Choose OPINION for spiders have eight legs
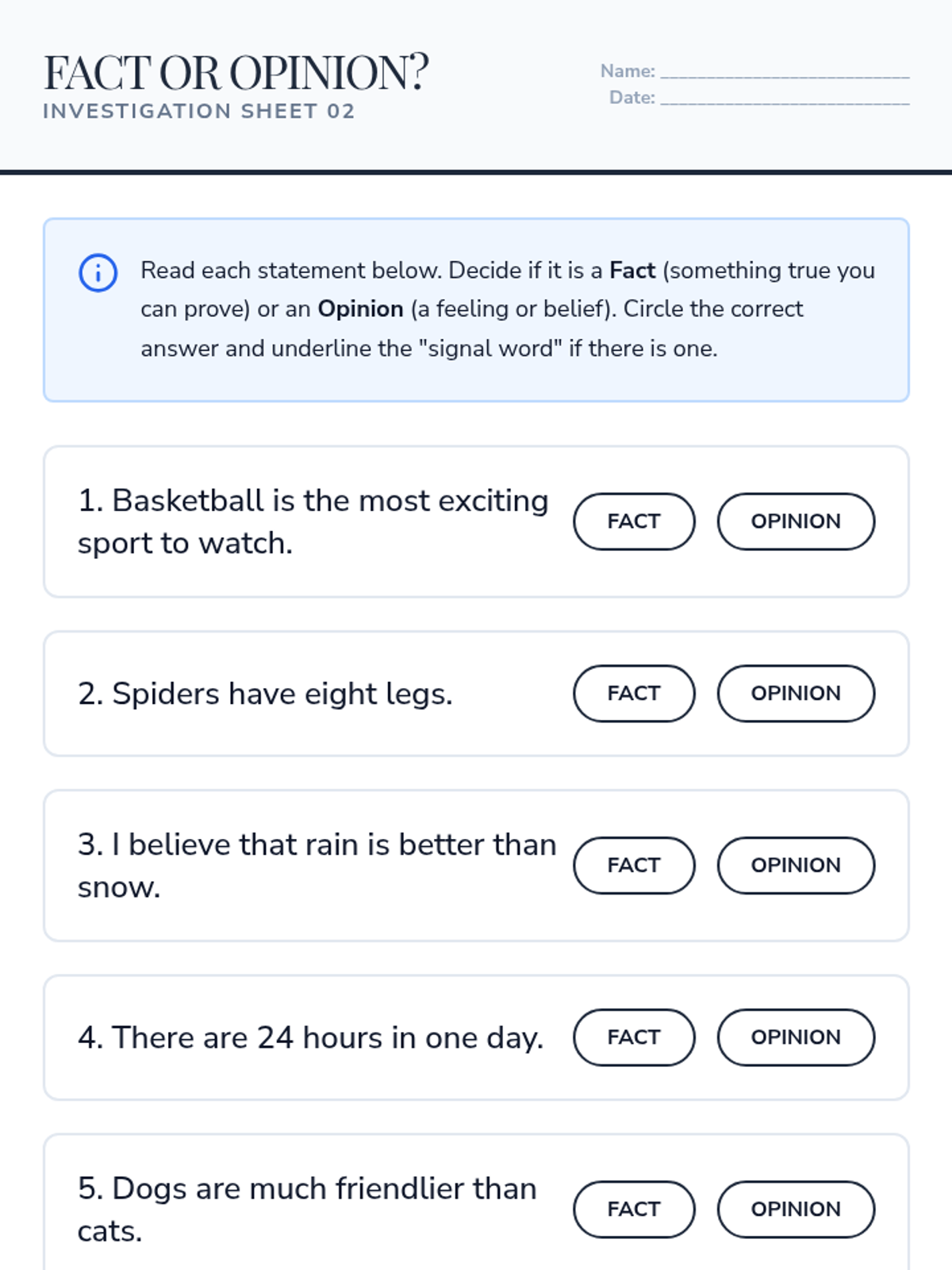The image size is (952, 1270). click(796, 694)
